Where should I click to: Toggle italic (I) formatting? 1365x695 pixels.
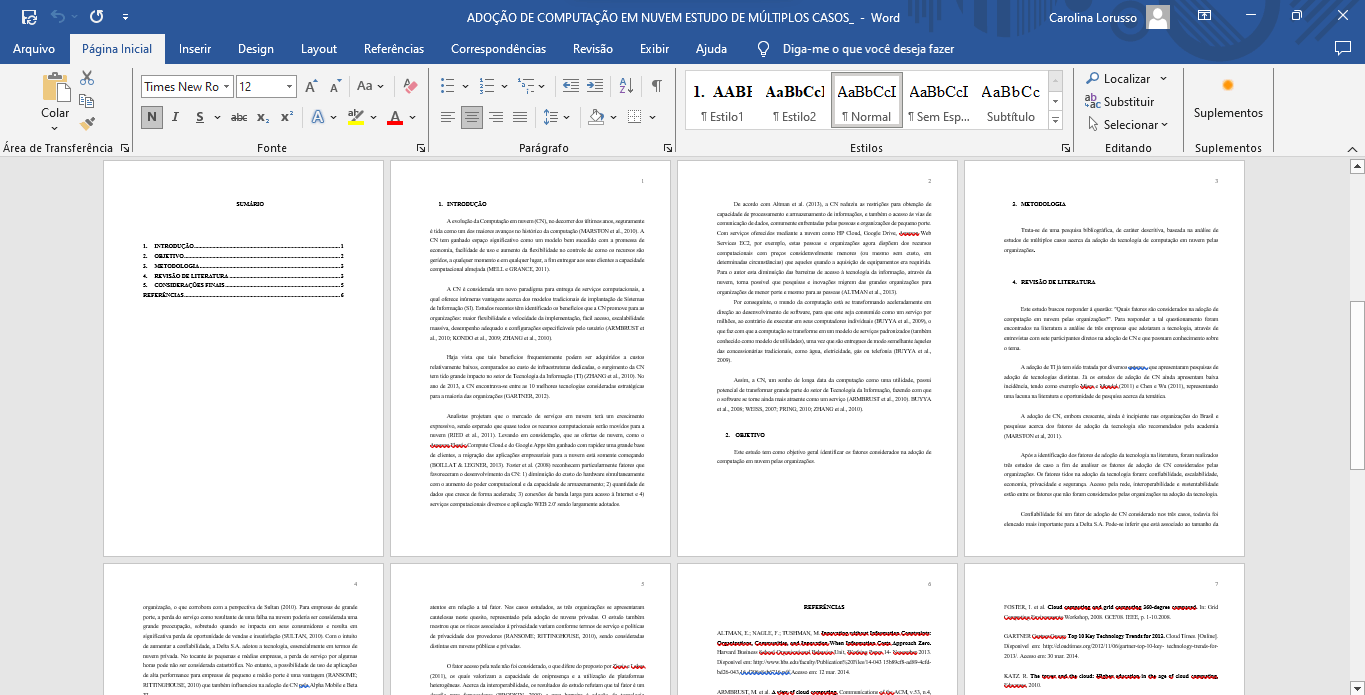coord(175,118)
